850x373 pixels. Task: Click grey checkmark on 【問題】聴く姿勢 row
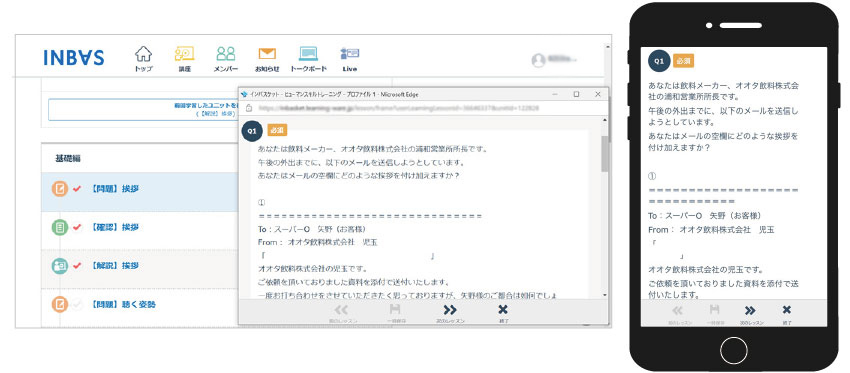coord(77,304)
